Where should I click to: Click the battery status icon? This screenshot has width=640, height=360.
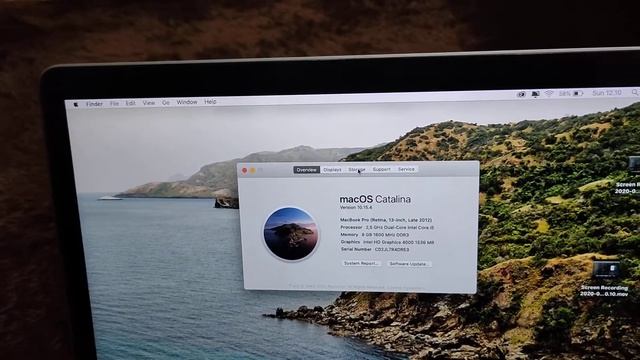point(578,93)
